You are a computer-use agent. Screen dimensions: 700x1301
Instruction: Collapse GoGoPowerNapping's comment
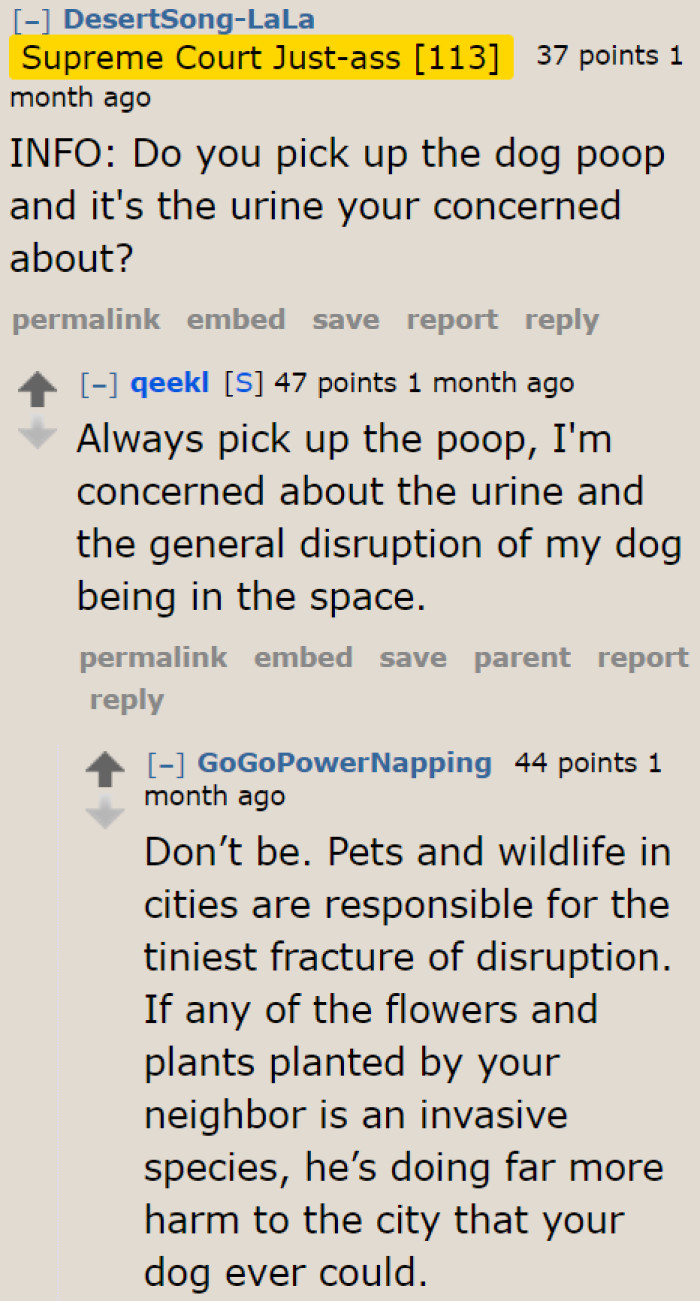[x=164, y=762]
